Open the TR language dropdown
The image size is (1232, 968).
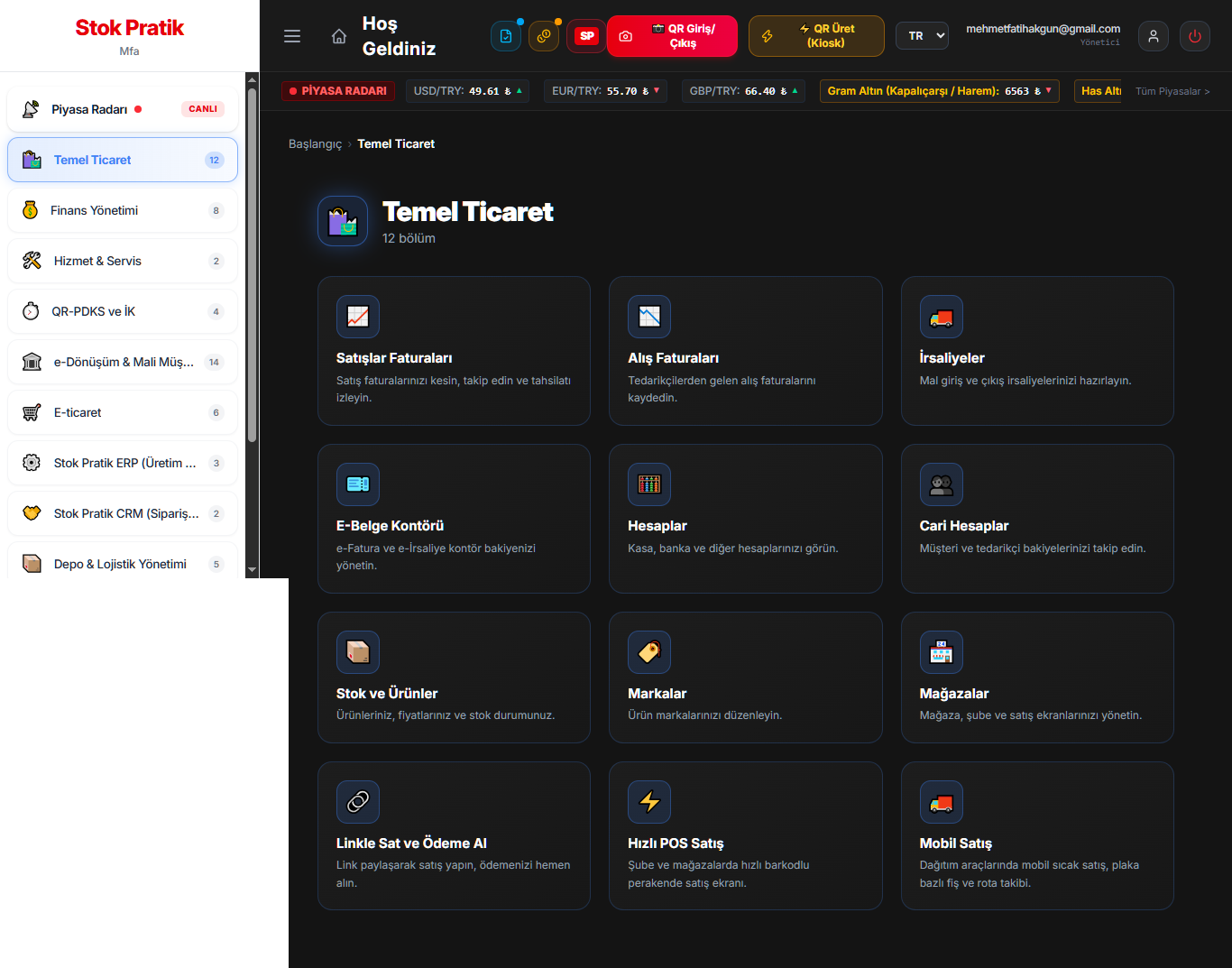pos(923,36)
